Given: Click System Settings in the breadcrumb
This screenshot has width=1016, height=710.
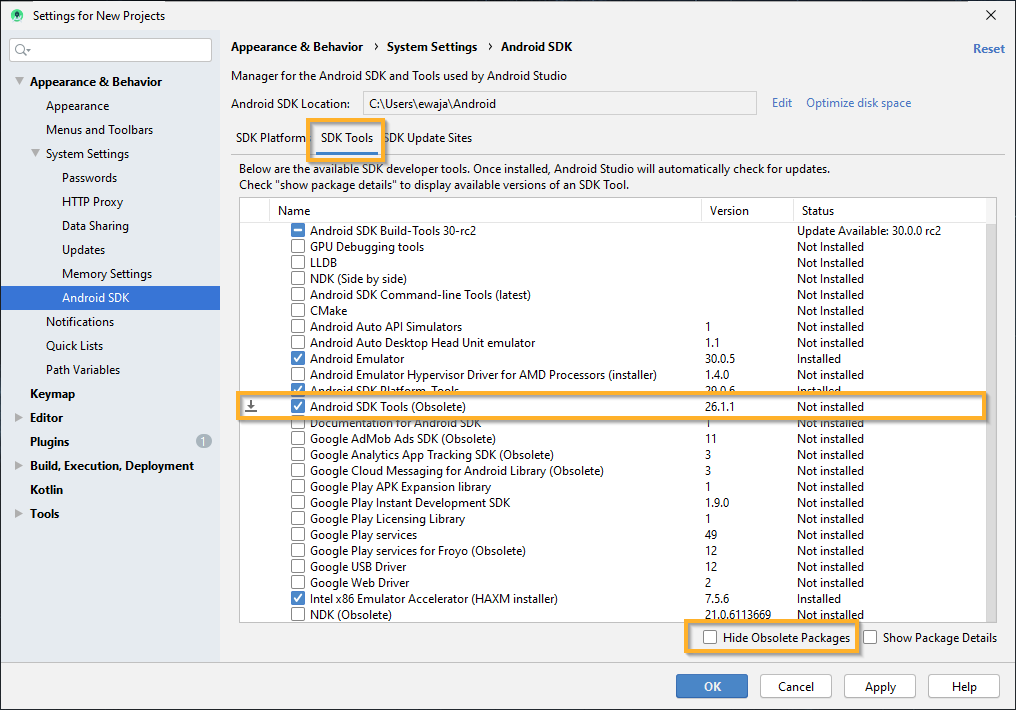Looking at the screenshot, I should (432, 47).
